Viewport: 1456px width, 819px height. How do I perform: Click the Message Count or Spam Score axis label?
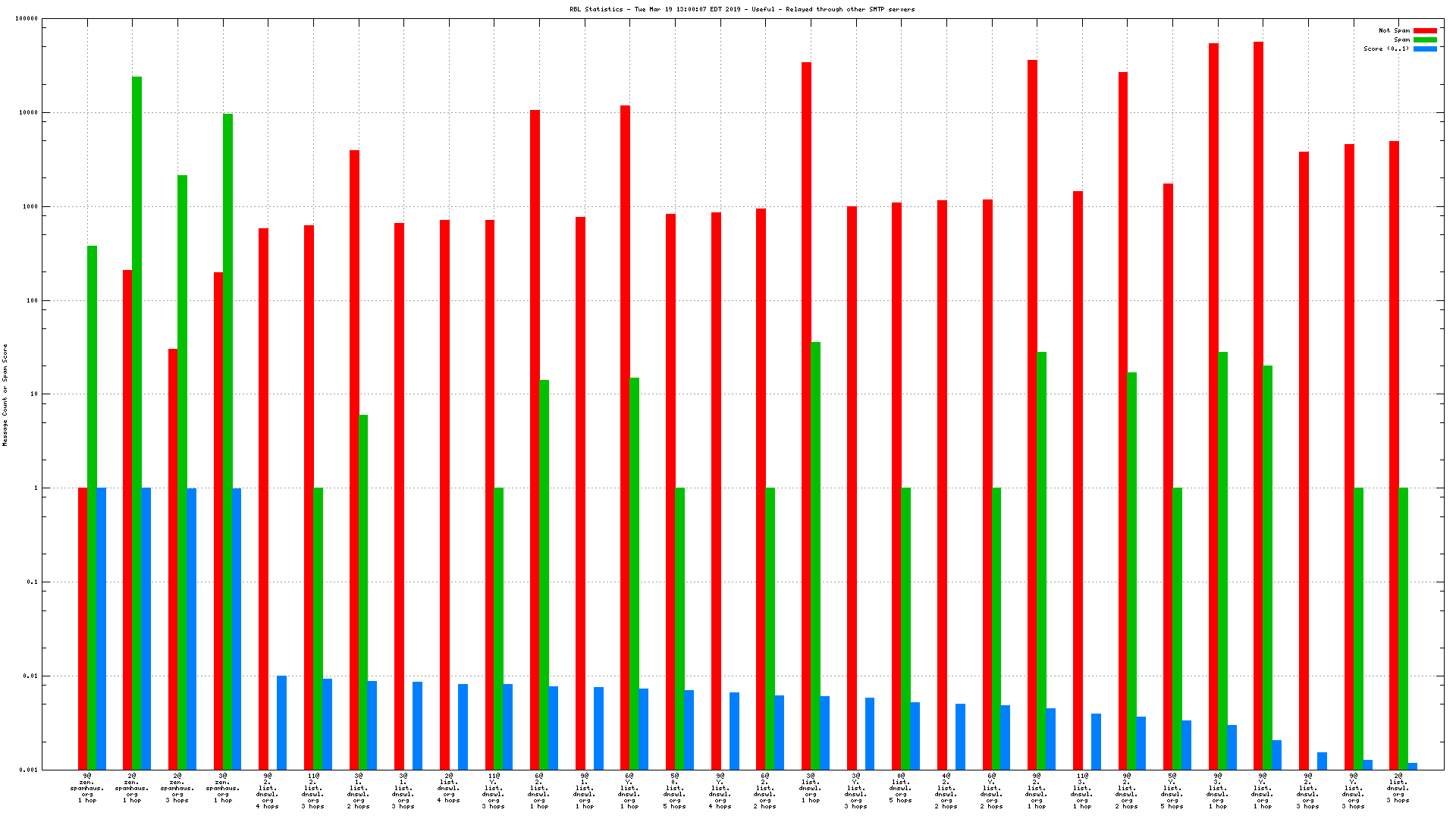tap(5, 394)
